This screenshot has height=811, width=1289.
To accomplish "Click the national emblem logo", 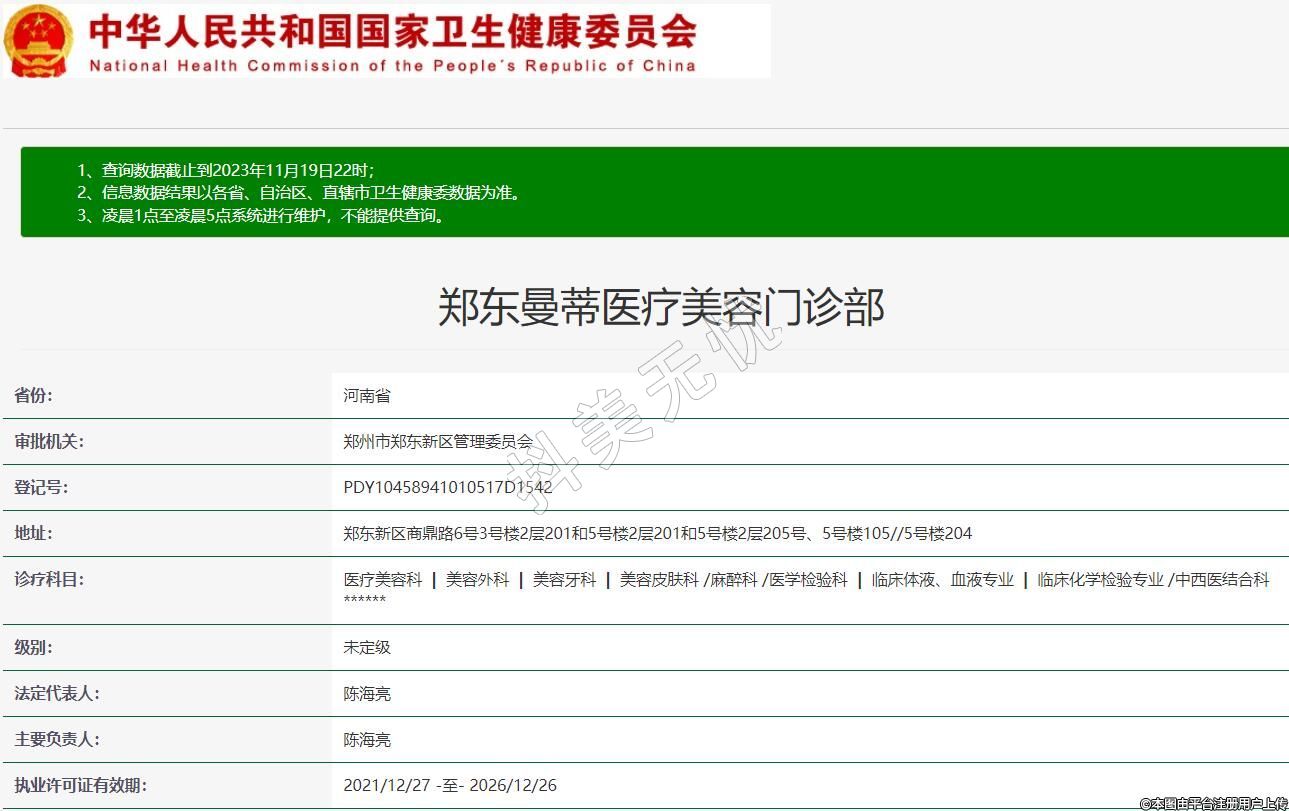I will pyautogui.click(x=38, y=40).
